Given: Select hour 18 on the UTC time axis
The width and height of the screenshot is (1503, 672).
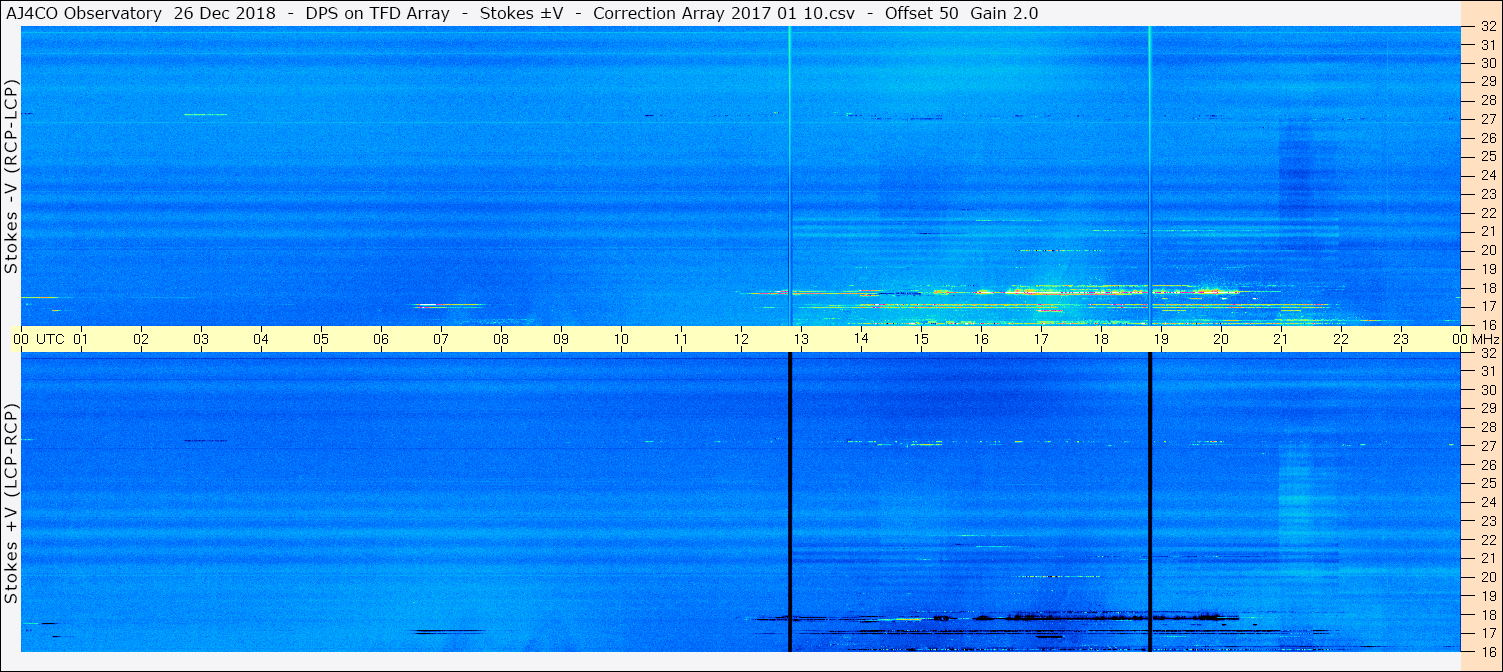Looking at the screenshot, I should click(1101, 339).
